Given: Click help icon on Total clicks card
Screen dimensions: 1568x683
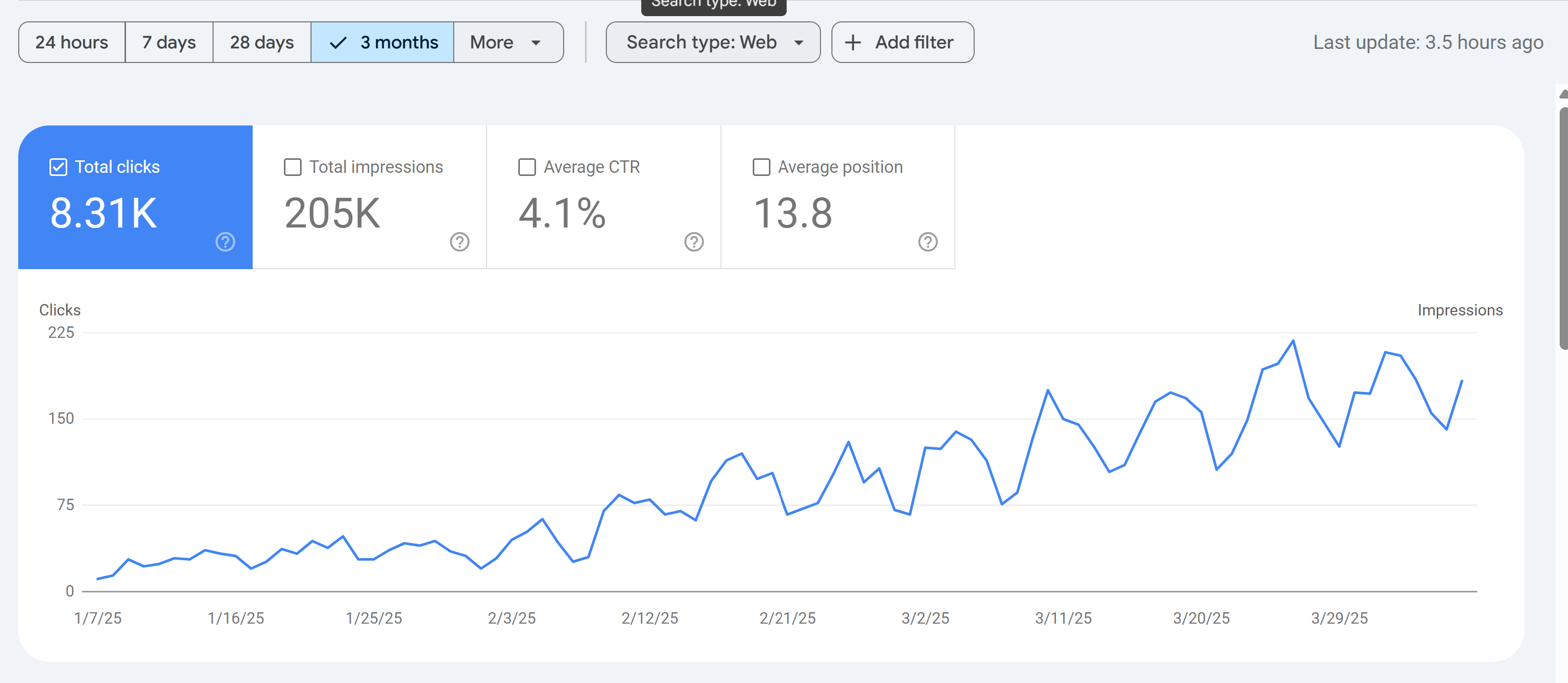Looking at the screenshot, I should click(225, 242).
